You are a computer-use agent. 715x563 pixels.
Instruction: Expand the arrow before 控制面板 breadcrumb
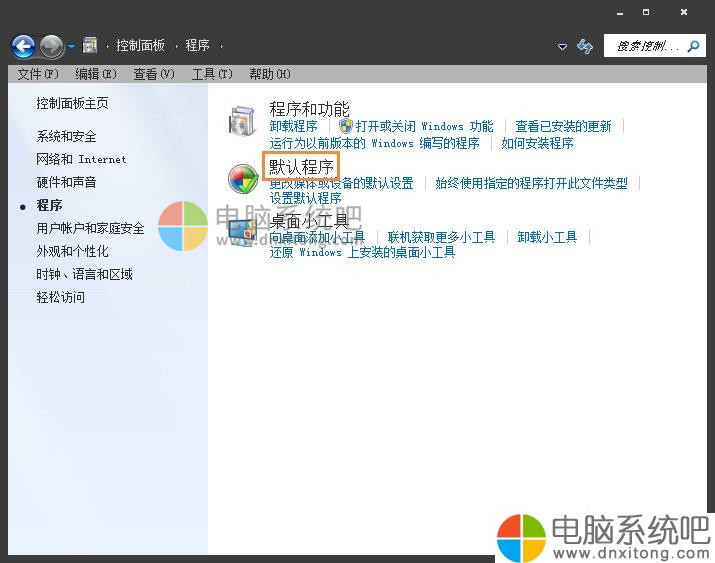[108, 46]
